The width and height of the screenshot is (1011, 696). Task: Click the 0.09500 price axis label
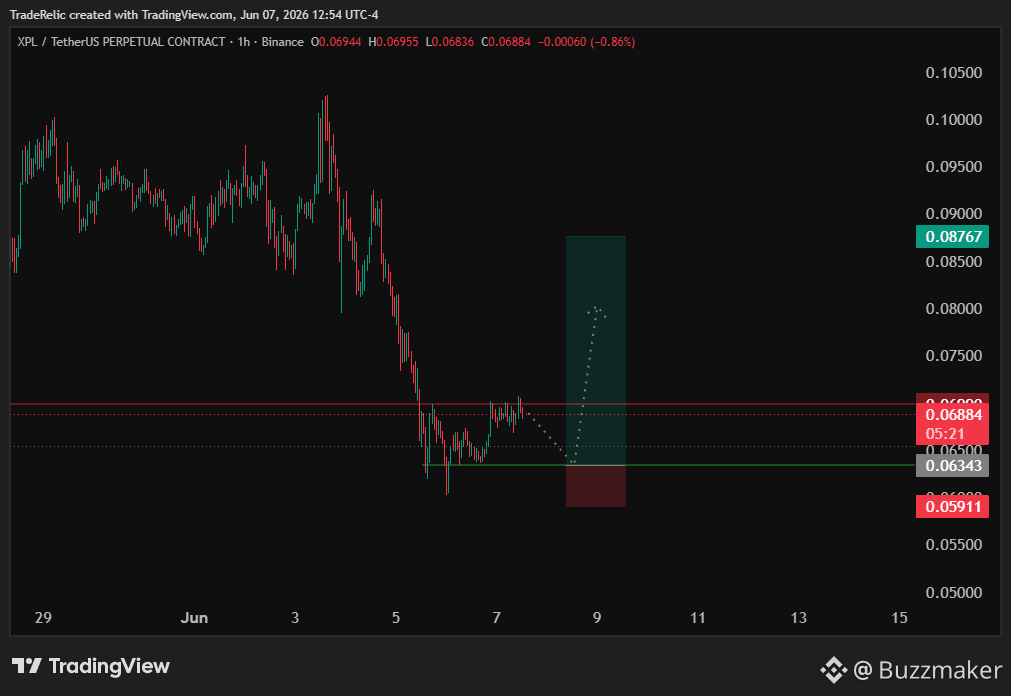coord(954,167)
